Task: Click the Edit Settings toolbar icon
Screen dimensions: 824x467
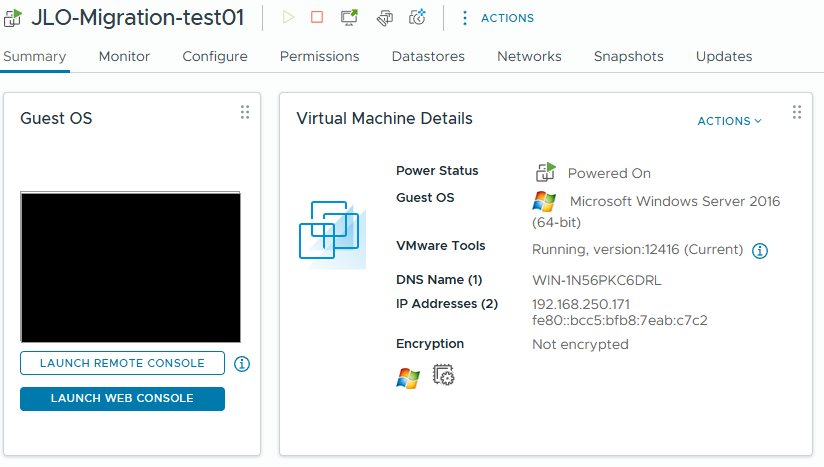Action: (385, 18)
